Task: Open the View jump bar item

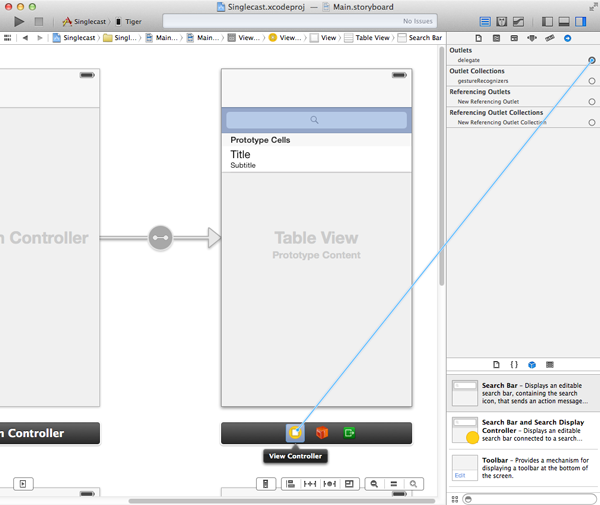Action: tap(323, 37)
